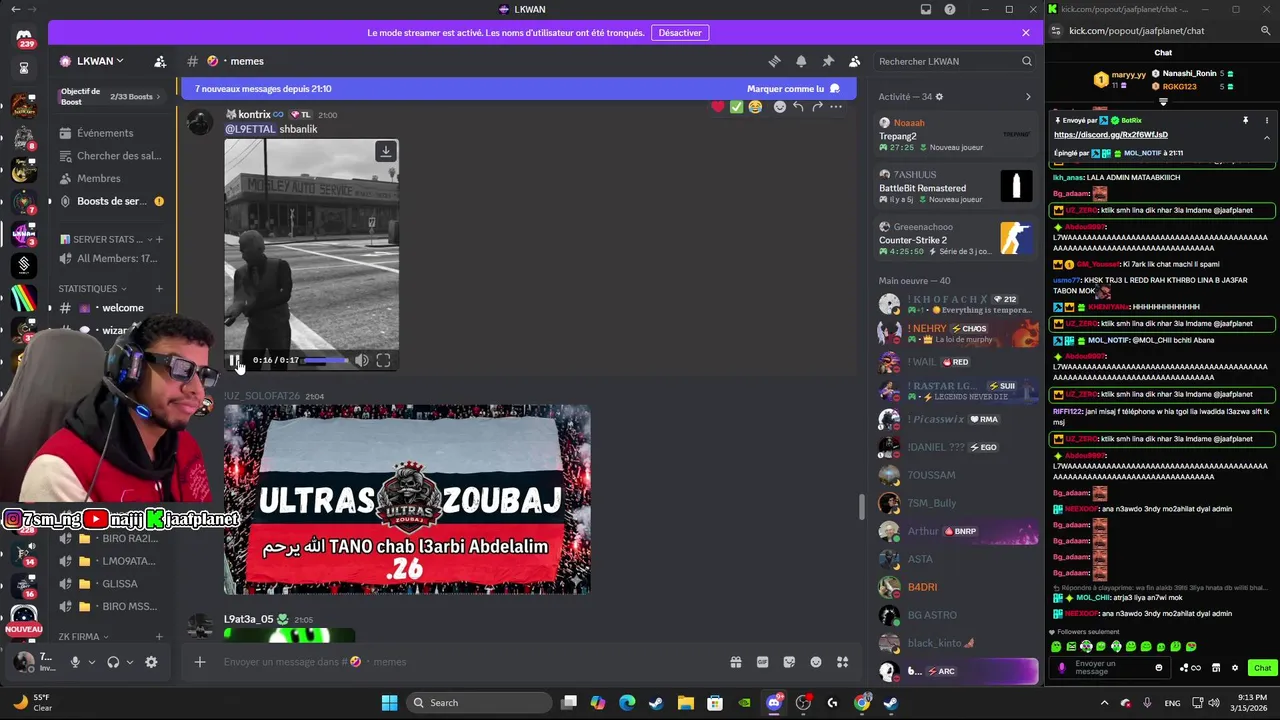The height and width of the screenshot is (720, 1280).
Task: Open Membres in sidebar
Action: pos(112,178)
